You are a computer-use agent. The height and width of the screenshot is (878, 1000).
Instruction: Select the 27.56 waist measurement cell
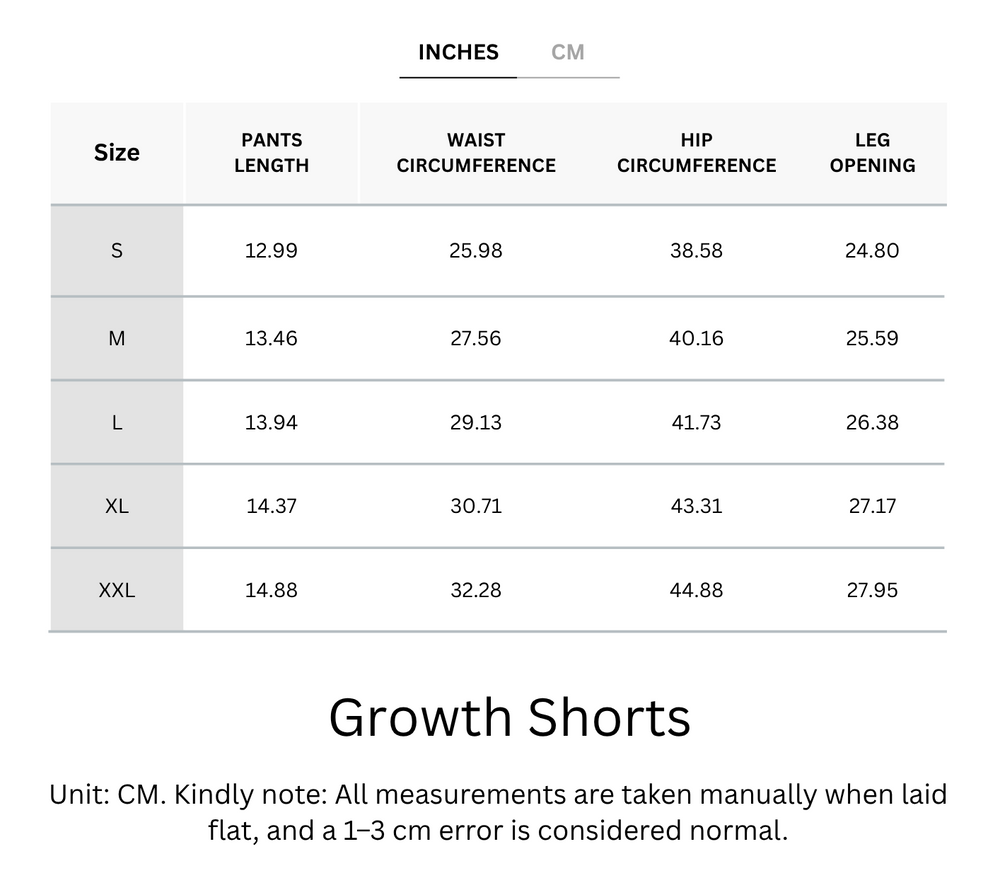(x=477, y=338)
